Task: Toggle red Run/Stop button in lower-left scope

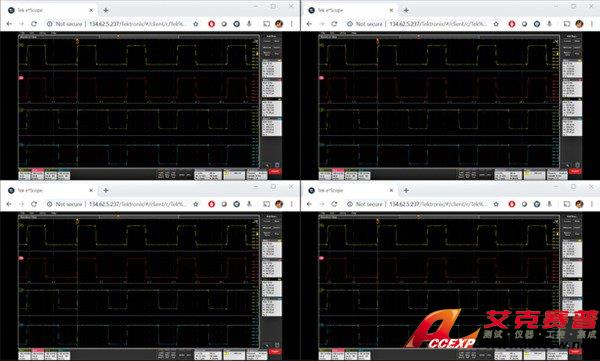Action: (x=275, y=351)
